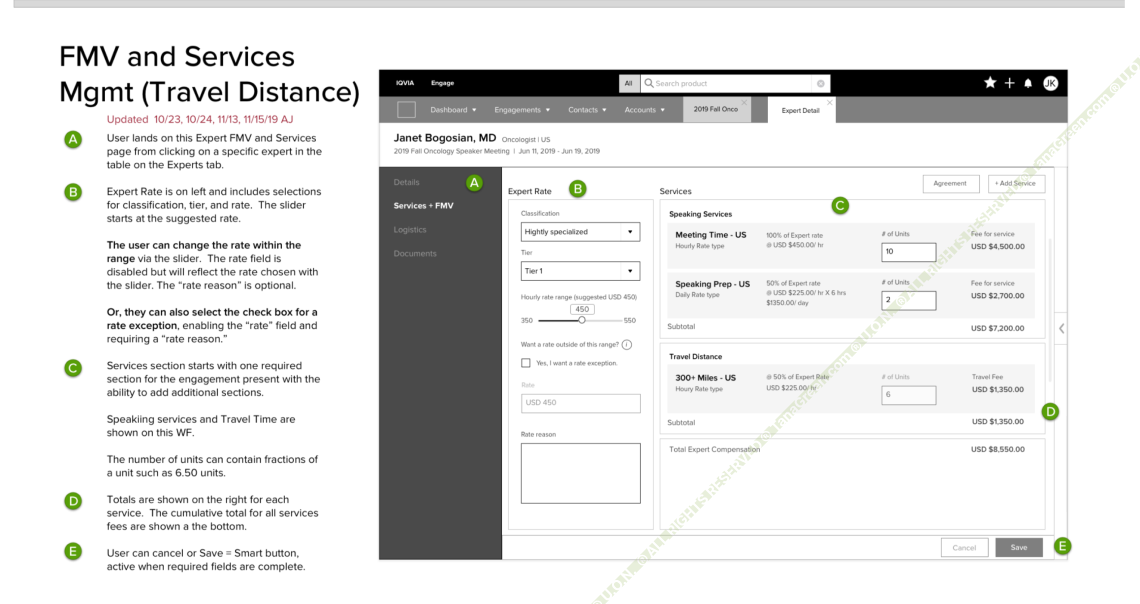
Task: Click the Rate reason text area
Action: click(581, 473)
